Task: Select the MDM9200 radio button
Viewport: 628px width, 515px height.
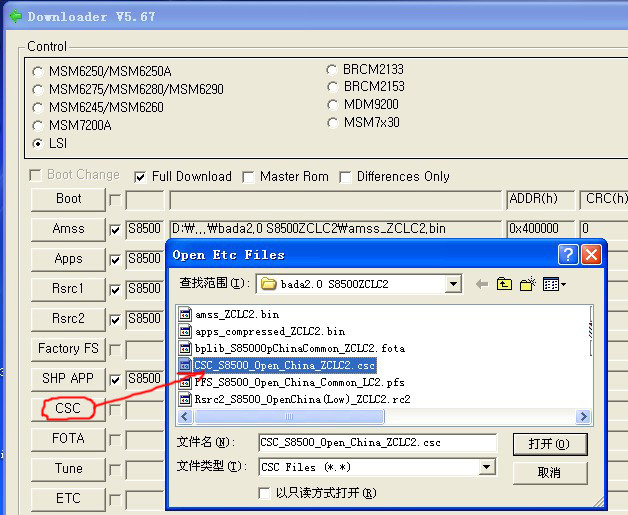Action: (332, 105)
